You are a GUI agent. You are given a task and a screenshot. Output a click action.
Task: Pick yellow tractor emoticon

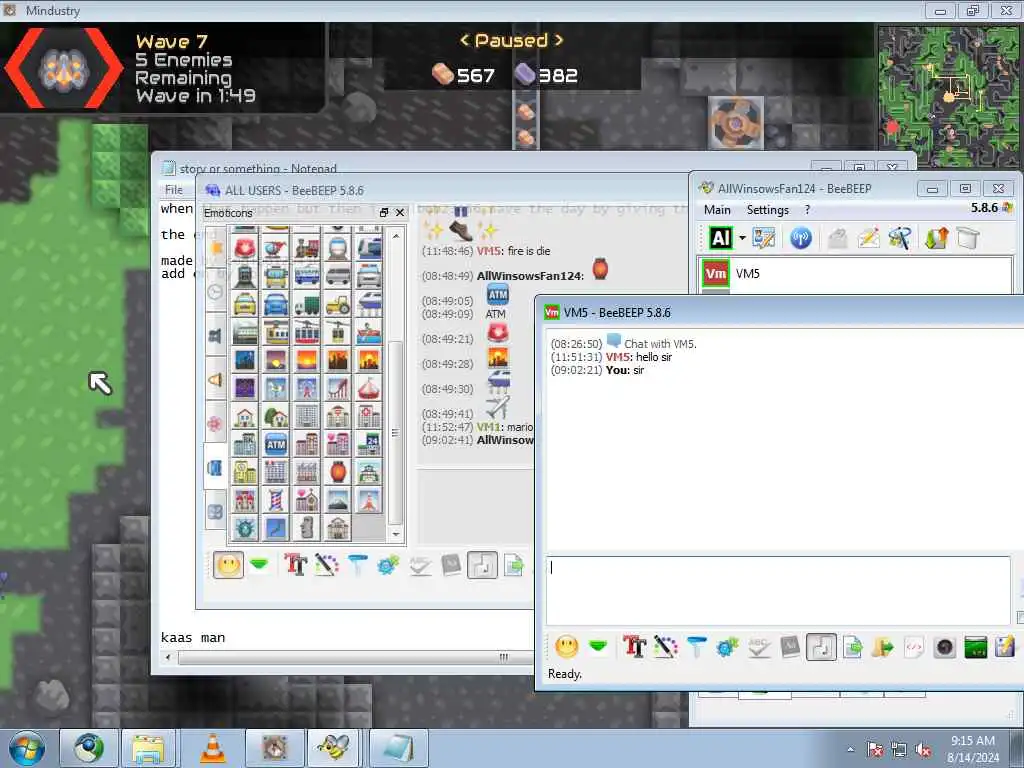pos(338,304)
